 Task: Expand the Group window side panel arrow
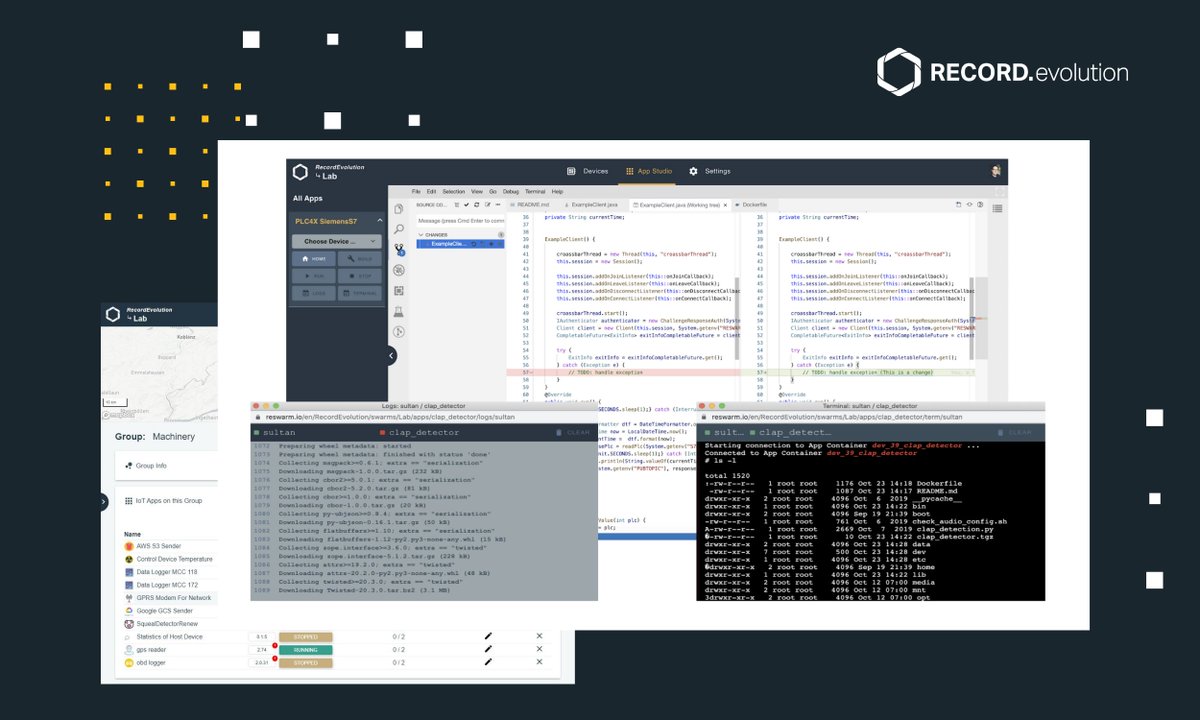pyautogui.click(x=104, y=502)
